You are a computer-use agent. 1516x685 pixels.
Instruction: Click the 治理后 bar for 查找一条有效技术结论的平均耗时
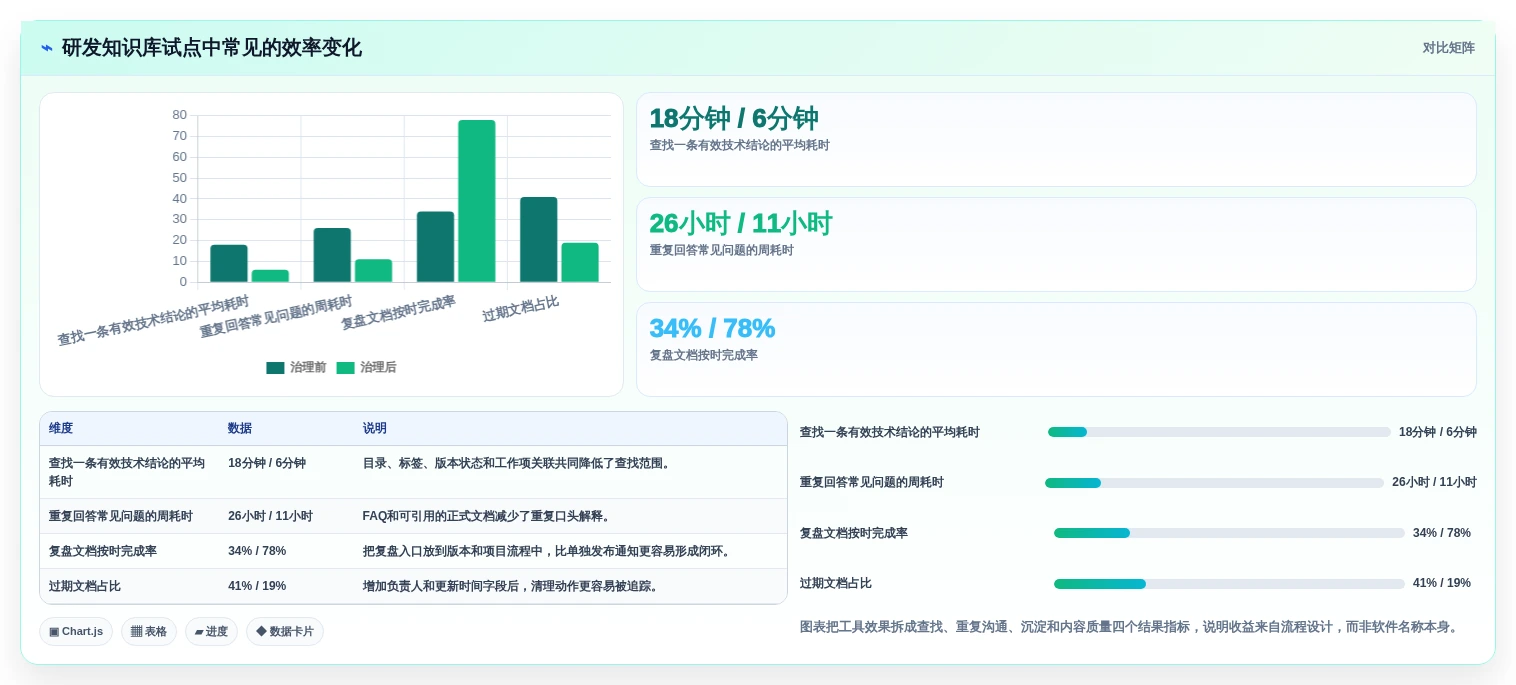270,276
